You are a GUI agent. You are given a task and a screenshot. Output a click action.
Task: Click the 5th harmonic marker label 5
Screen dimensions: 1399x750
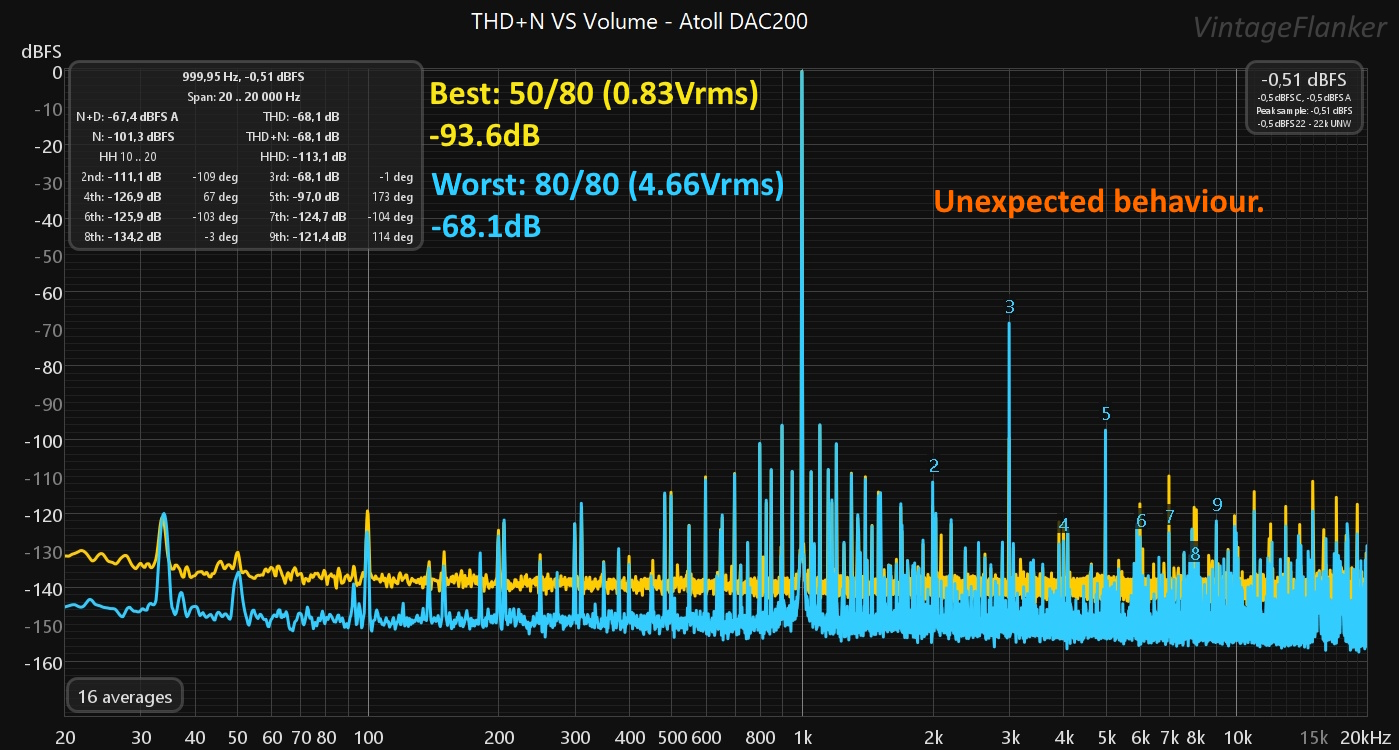click(x=1106, y=414)
